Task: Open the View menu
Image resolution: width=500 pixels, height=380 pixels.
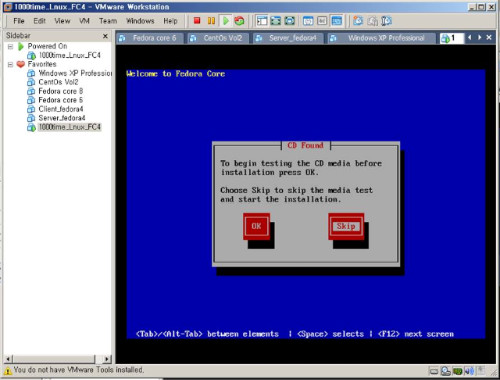Action: 62,21
